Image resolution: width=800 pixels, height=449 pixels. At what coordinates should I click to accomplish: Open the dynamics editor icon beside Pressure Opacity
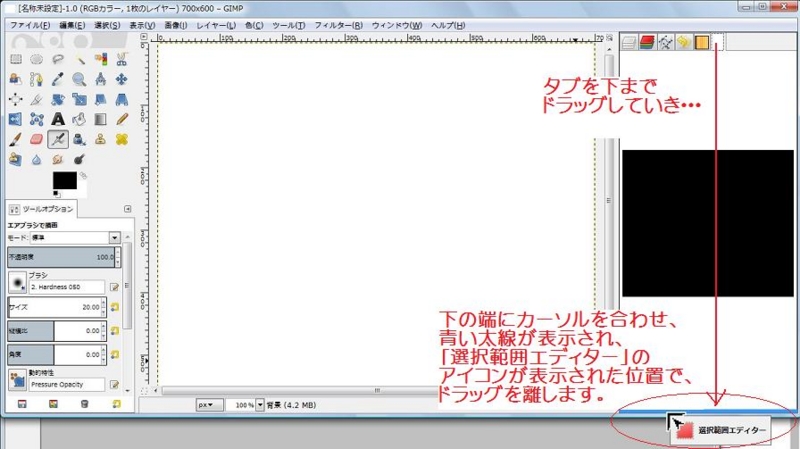click(x=114, y=385)
